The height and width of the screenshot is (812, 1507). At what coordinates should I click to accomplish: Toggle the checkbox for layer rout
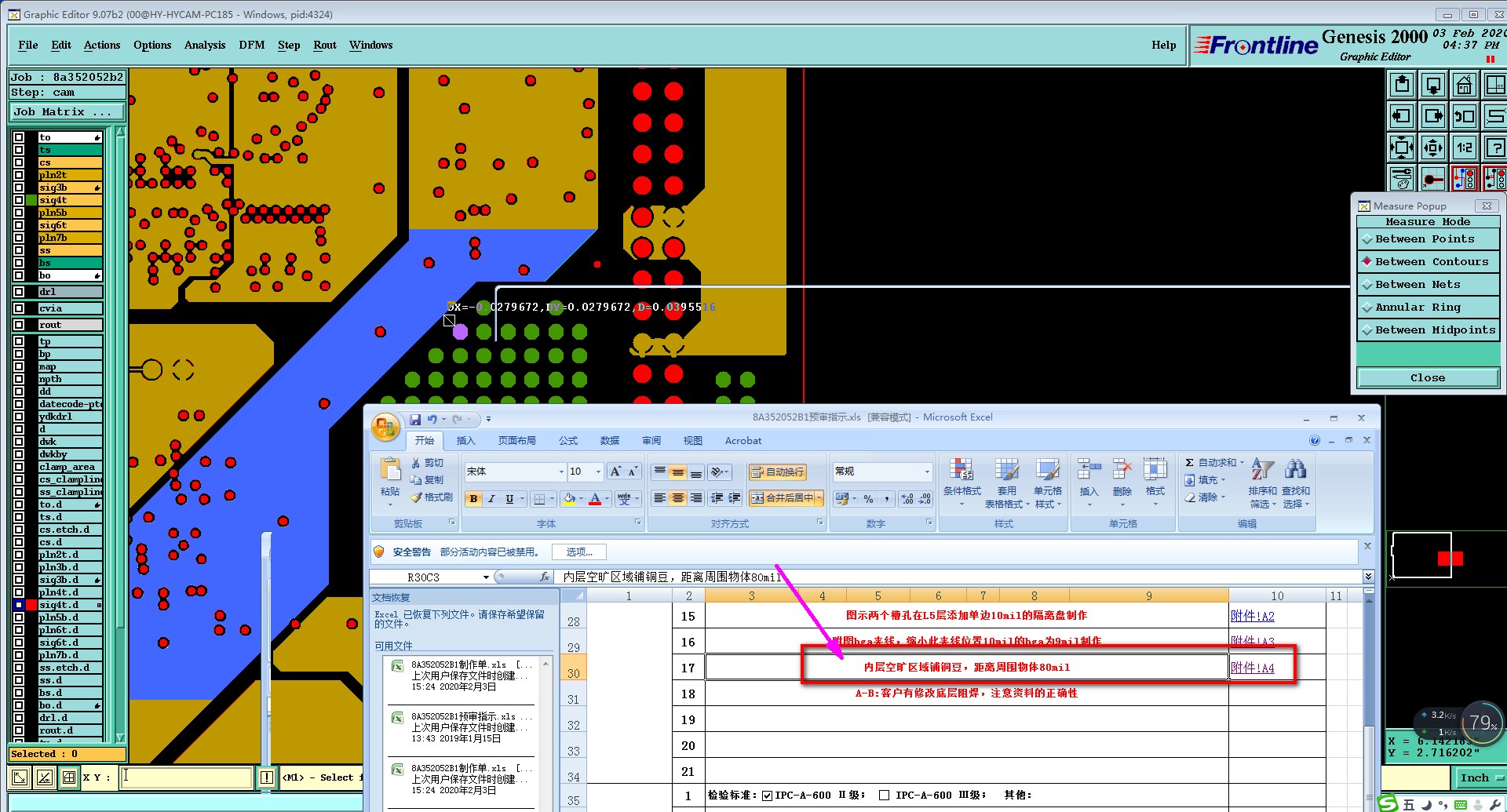tap(19, 325)
